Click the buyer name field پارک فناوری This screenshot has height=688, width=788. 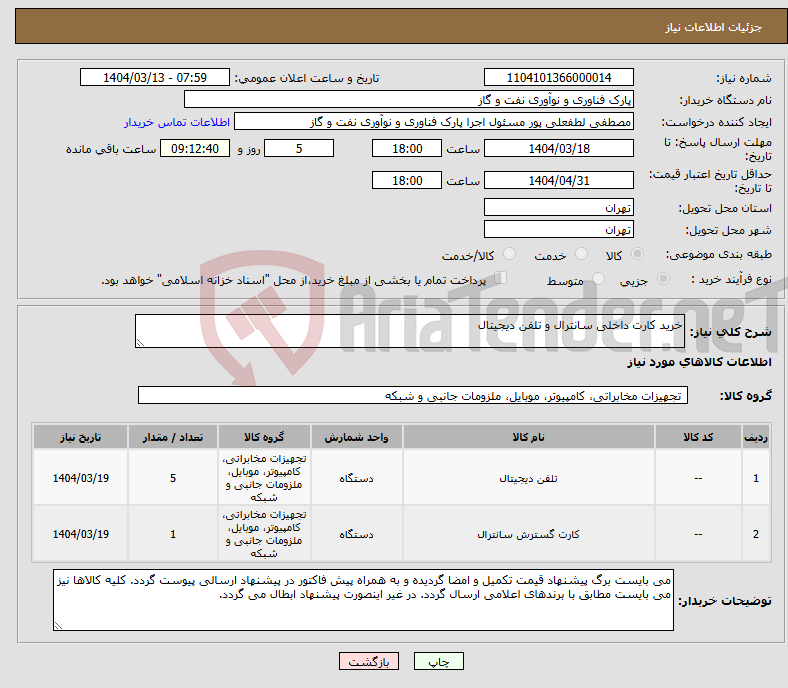pyautogui.click(x=409, y=100)
